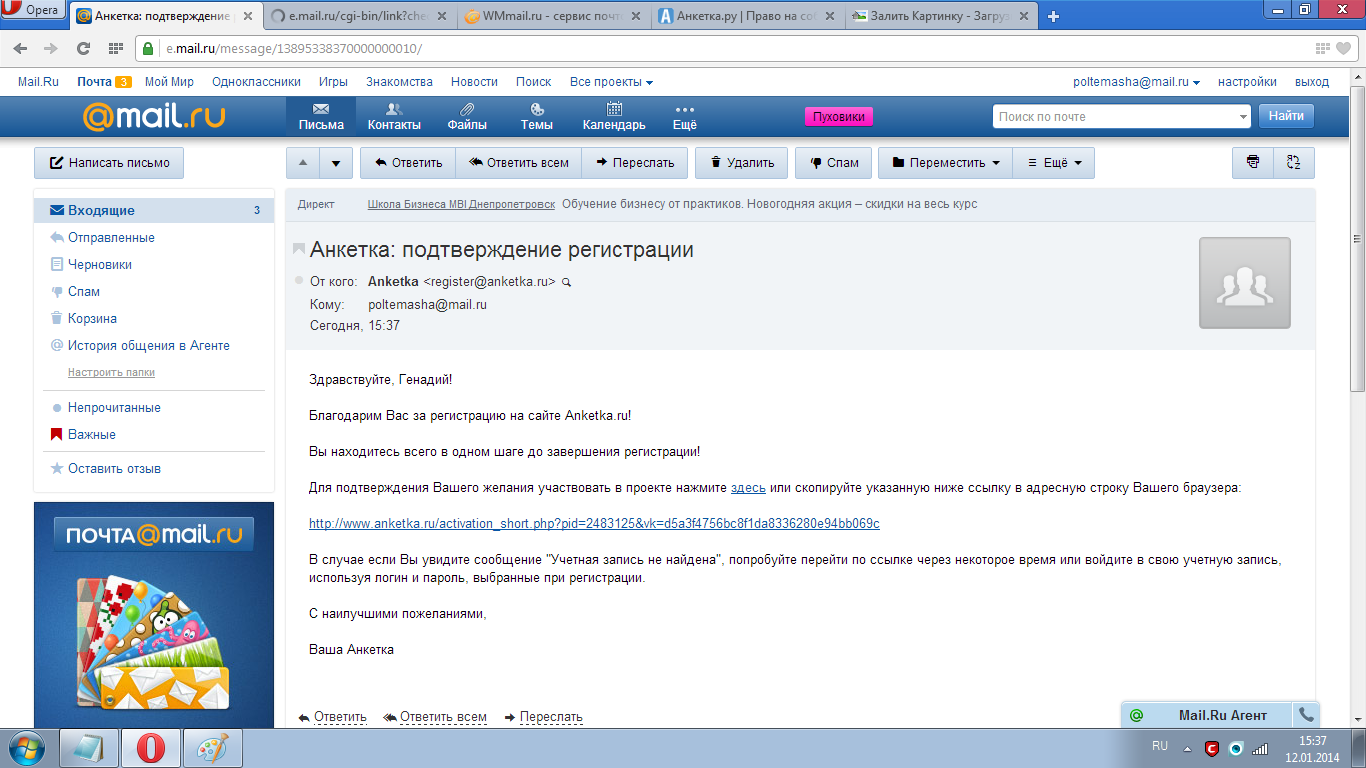This screenshot has width=1366, height=768.
Task: Open the anketka.ru activation link
Action: coord(594,523)
